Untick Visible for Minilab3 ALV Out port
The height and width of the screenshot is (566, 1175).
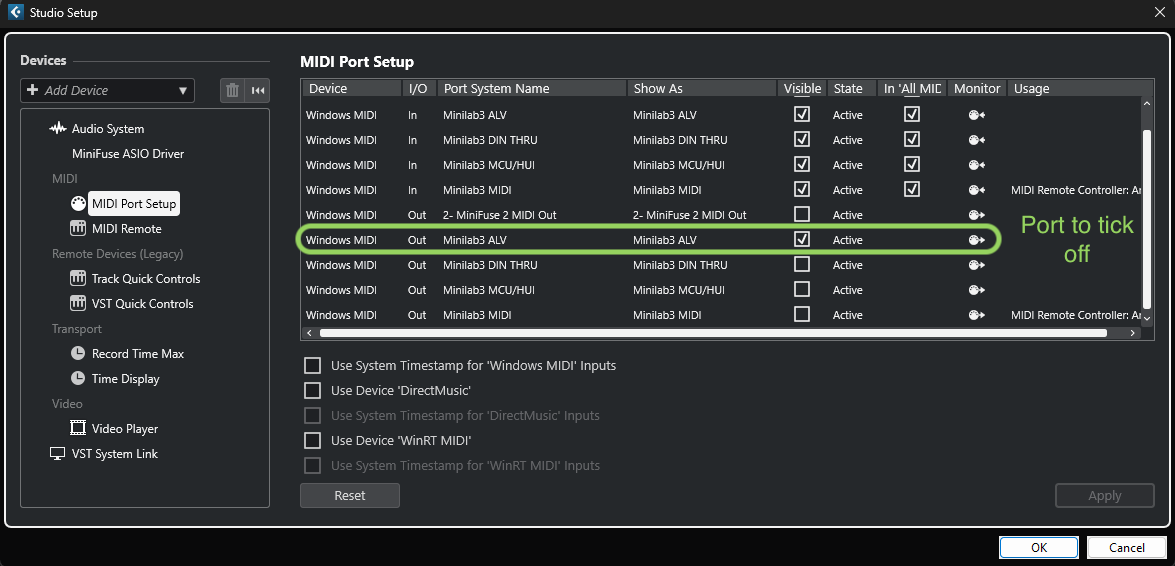point(802,239)
